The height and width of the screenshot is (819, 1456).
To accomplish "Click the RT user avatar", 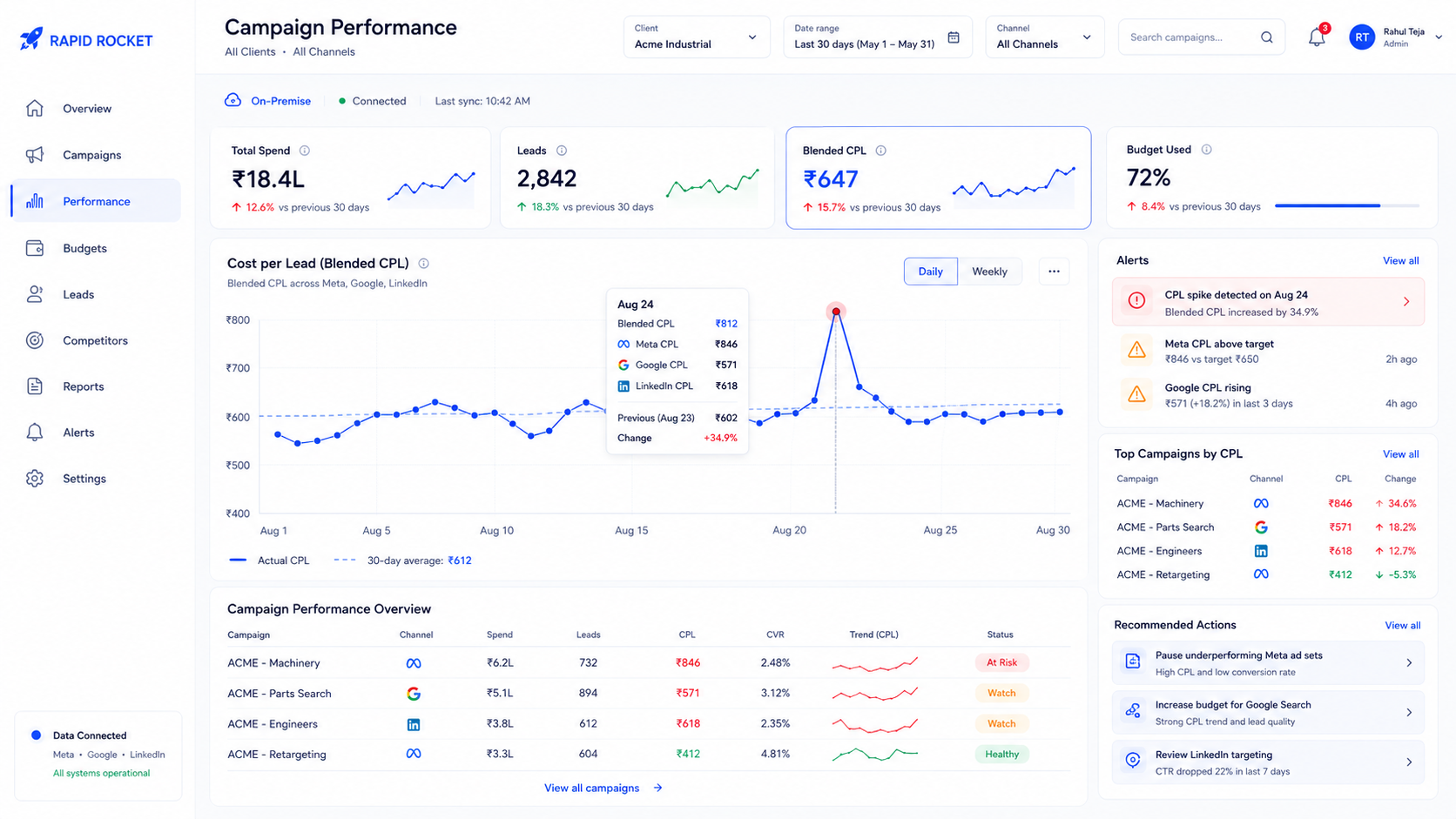I will 1362,37.
